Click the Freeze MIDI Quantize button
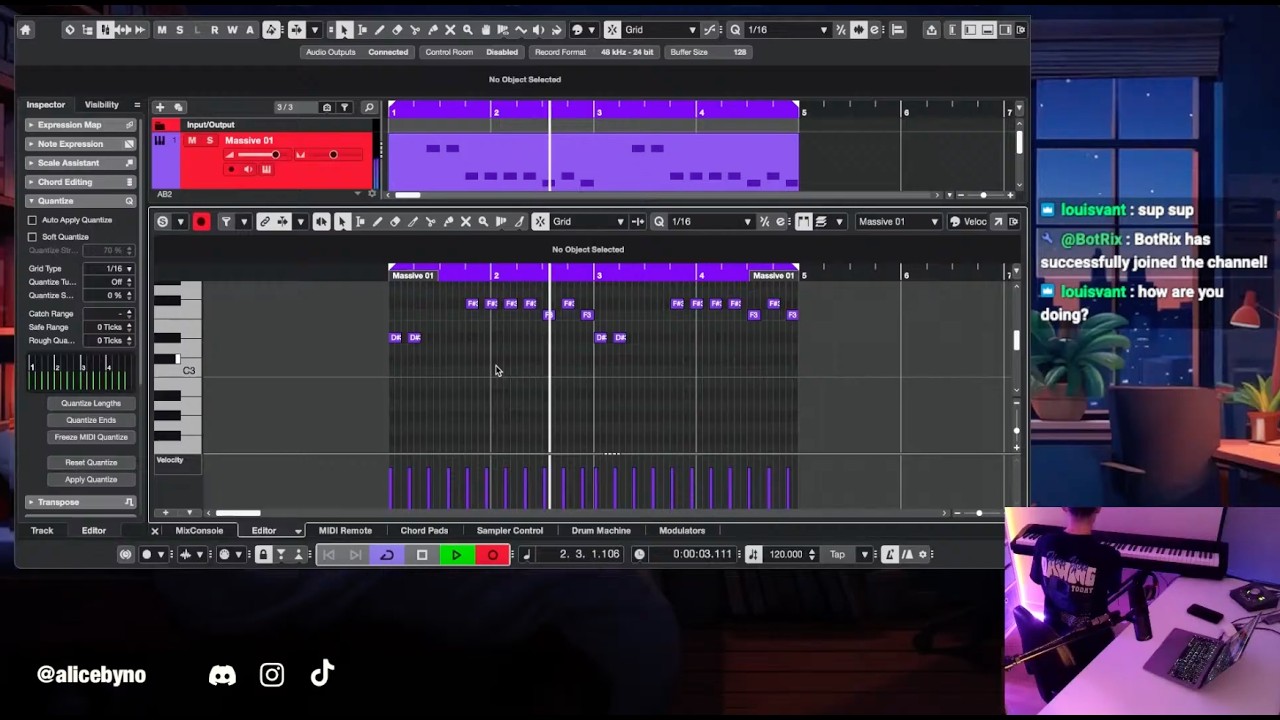Image resolution: width=1280 pixels, height=720 pixels. coord(91,437)
